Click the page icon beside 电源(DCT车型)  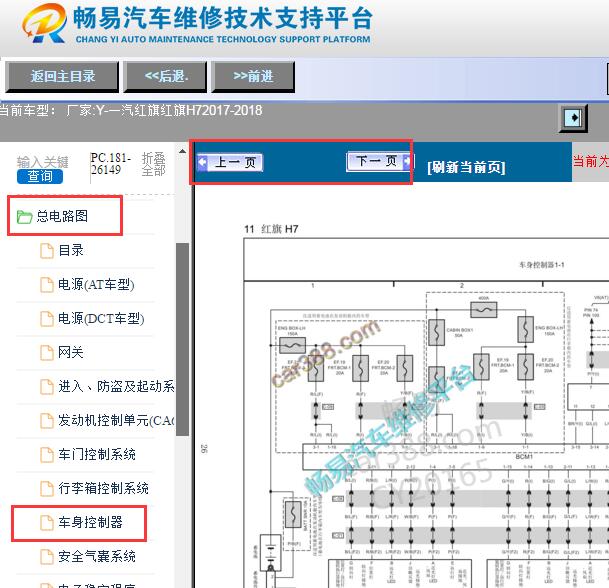[x=47, y=319]
